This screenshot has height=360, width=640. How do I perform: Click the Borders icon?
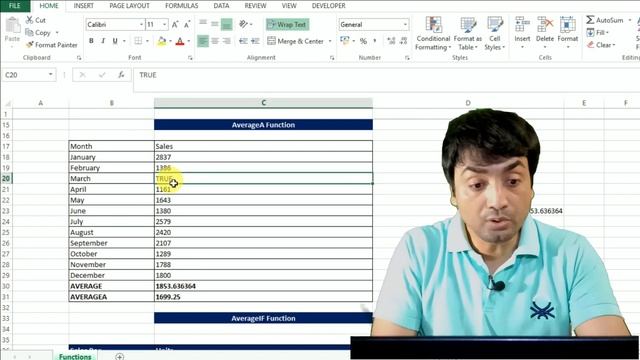pos(138,41)
